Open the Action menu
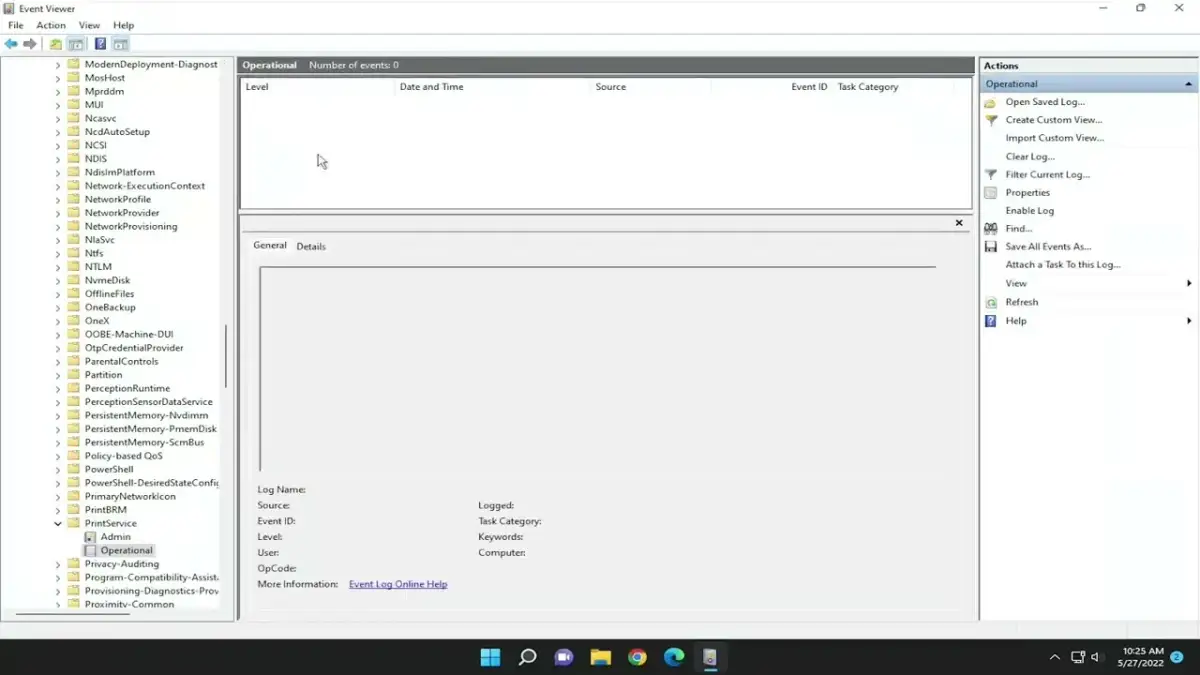The image size is (1200, 675). (x=50, y=25)
